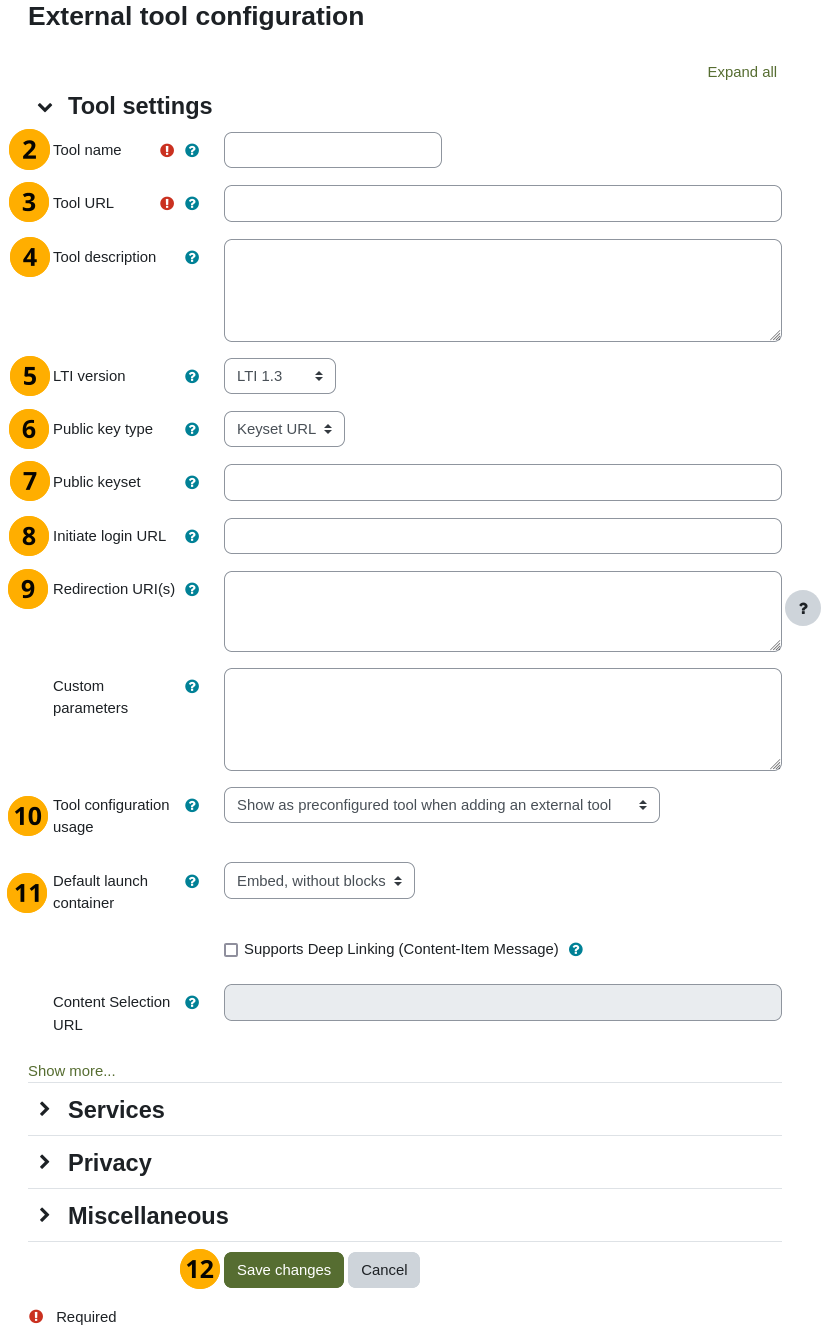Show help for Tool description

192,257
